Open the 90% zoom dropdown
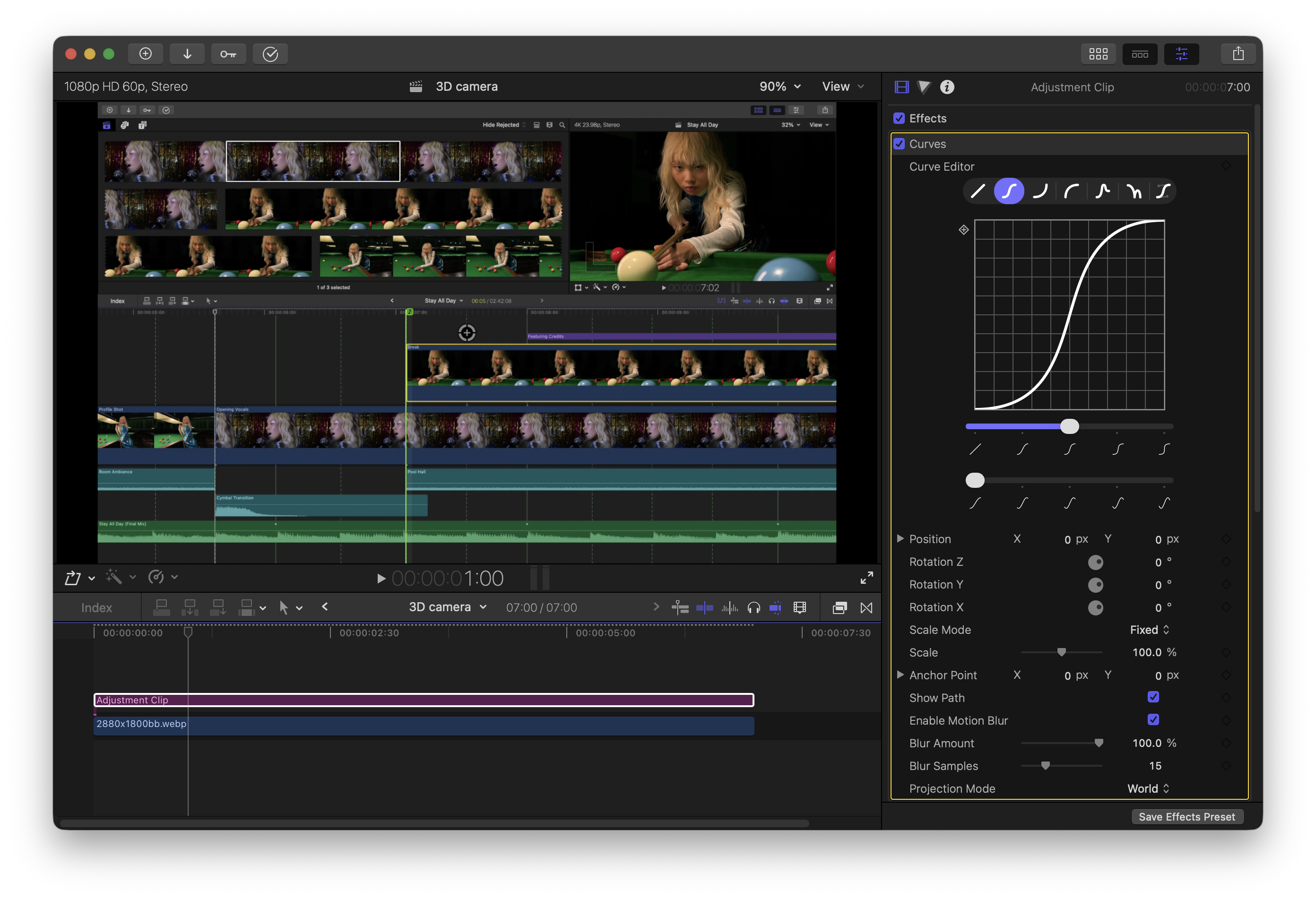Screen dimensions: 1316x900 pyautogui.click(x=780, y=86)
